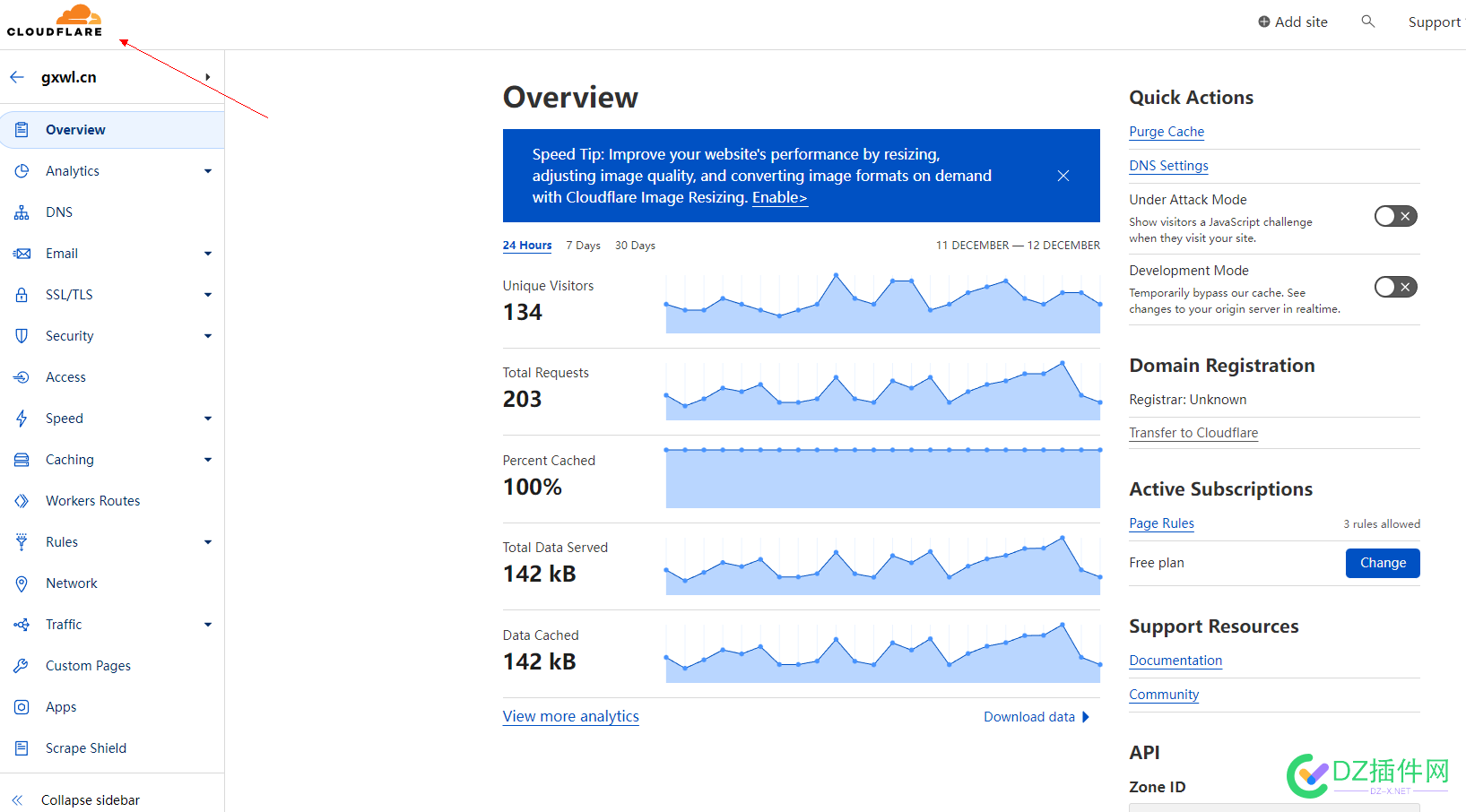Expand the Security submenu arrow
The width and height of the screenshot is (1466, 812).
point(208,336)
